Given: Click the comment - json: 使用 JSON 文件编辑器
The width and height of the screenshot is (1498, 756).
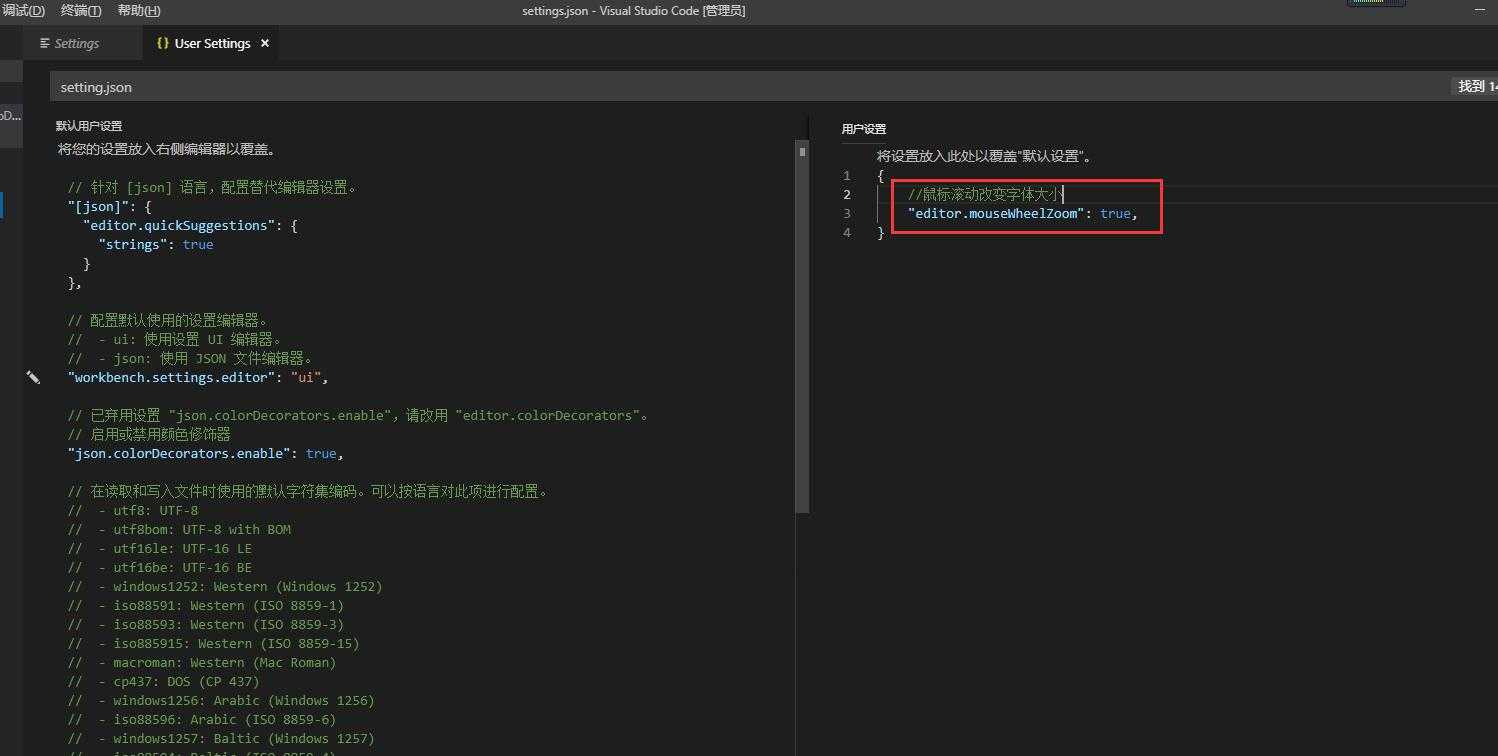Looking at the screenshot, I should click(x=190, y=358).
